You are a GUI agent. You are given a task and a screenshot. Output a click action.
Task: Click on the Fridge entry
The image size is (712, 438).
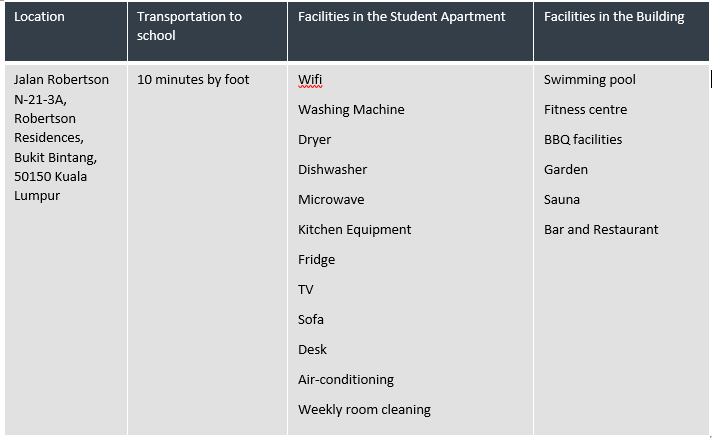point(316,260)
